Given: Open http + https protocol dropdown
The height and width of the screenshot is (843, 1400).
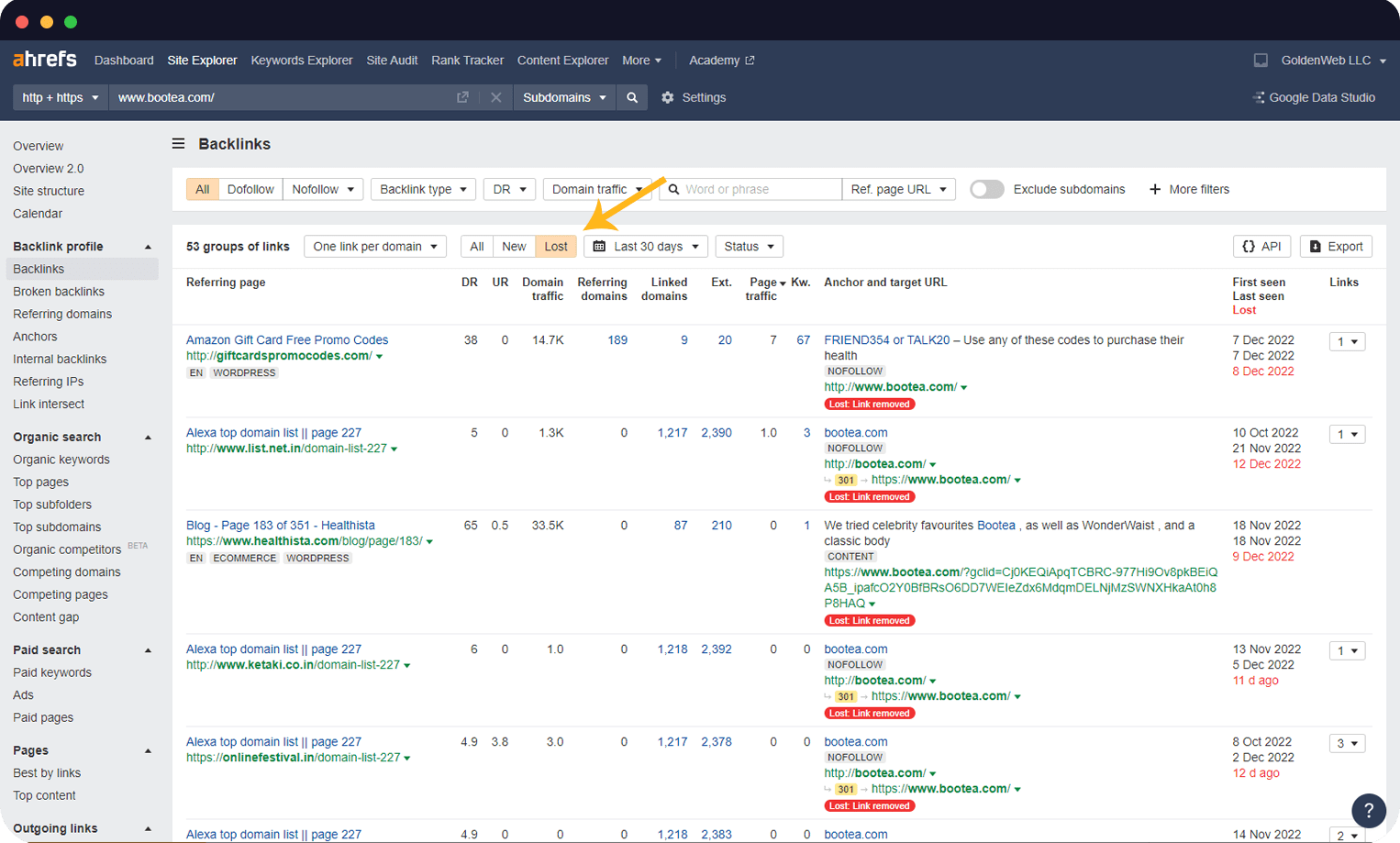Looking at the screenshot, I should [x=61, y=97].
